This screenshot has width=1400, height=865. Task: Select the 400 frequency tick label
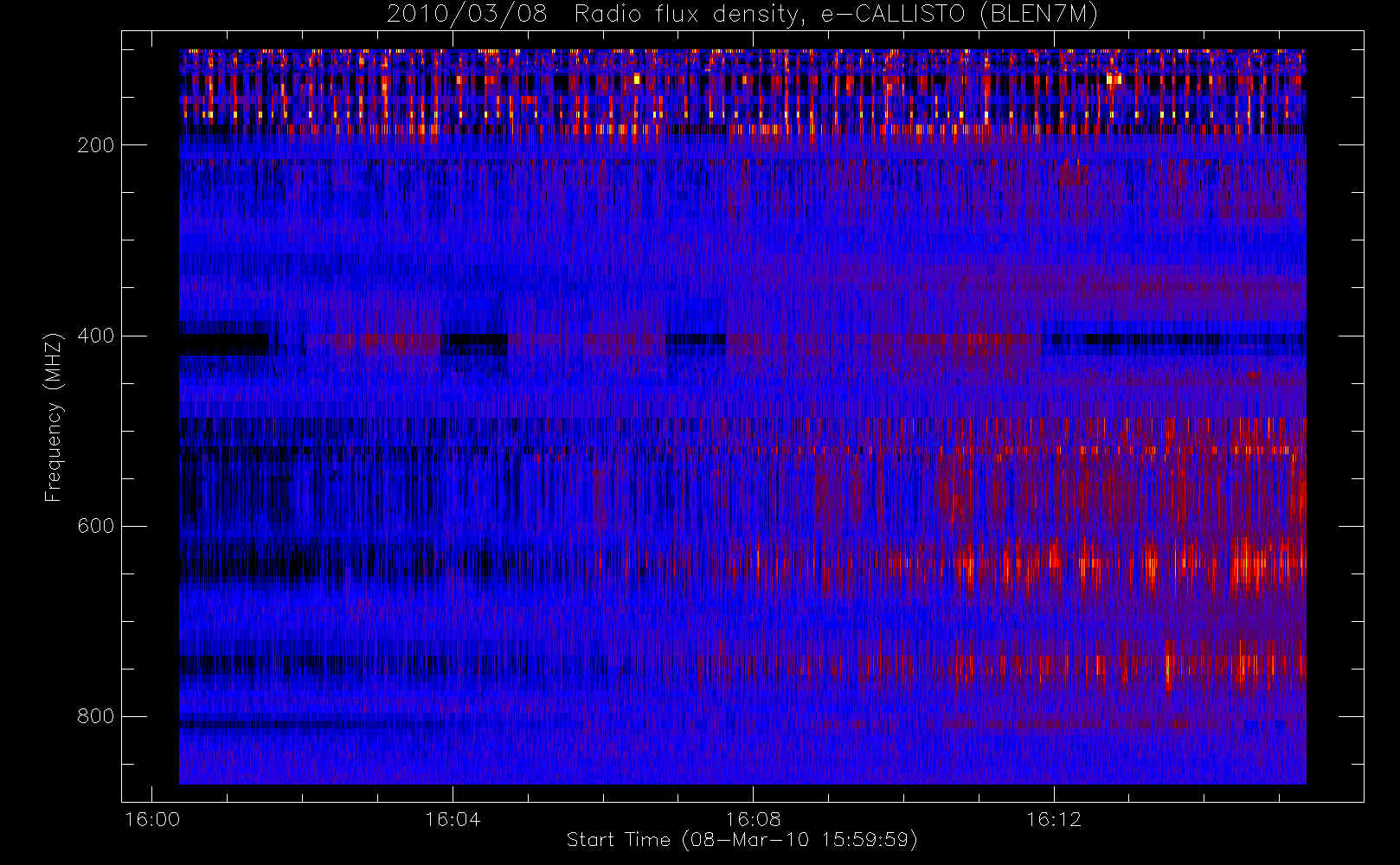[95, 336]
